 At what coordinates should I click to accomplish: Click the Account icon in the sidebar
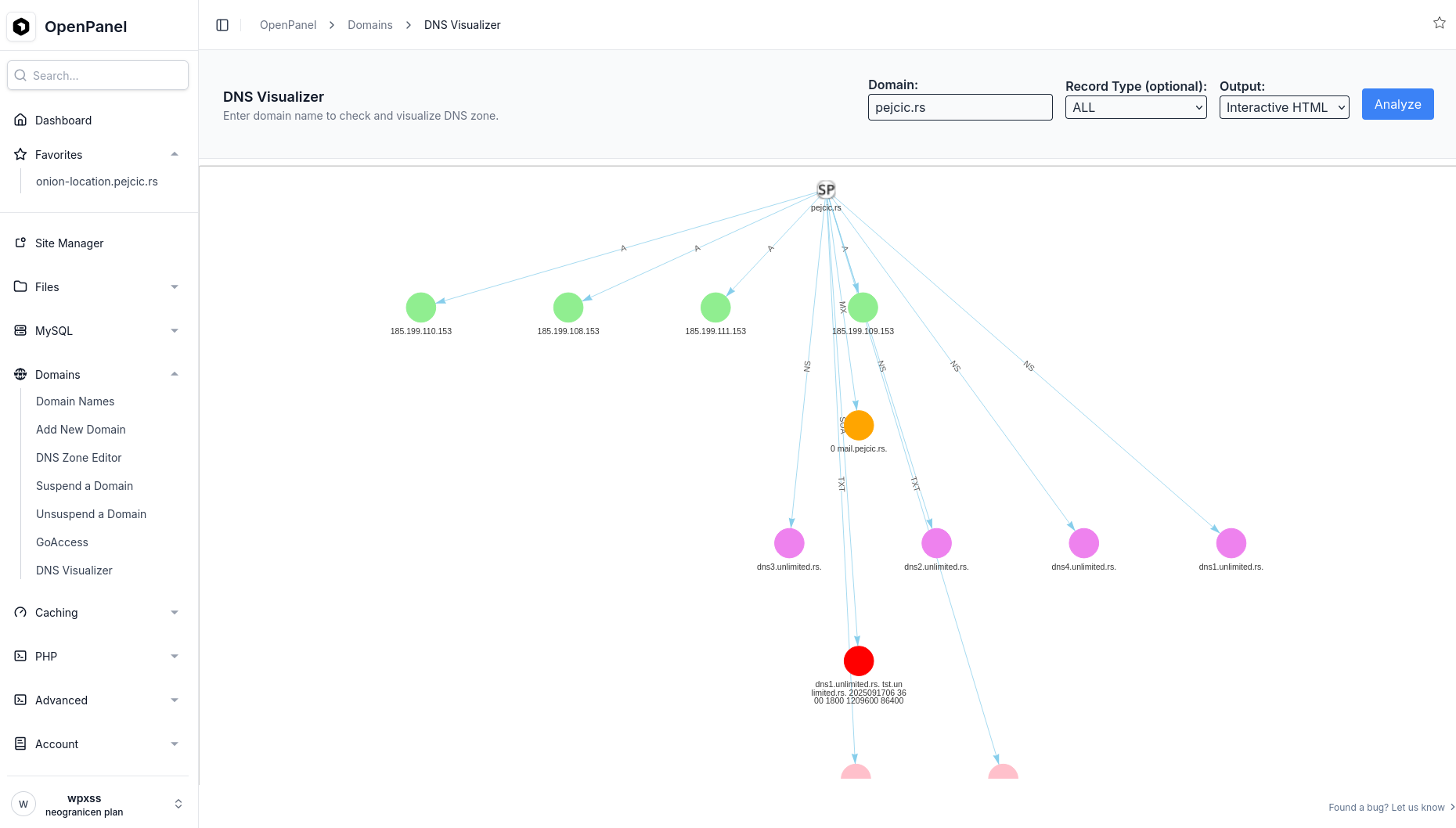pos(20,743)
